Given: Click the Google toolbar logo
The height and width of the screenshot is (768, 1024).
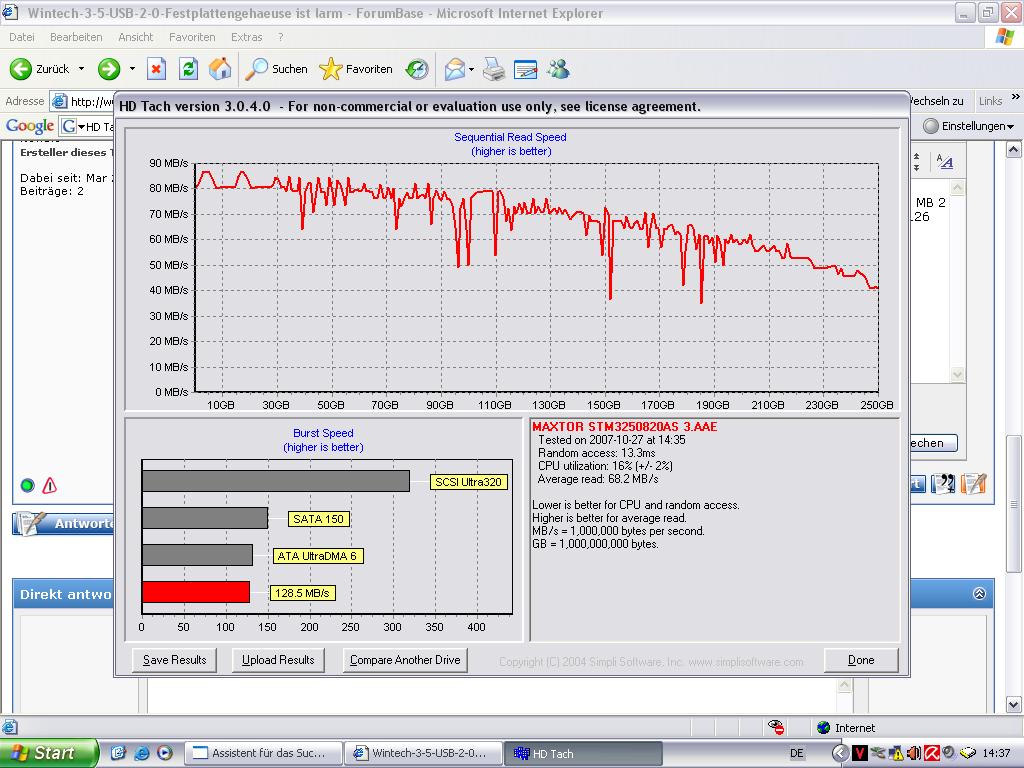Looking at the screenshot, I should pos(30,126).
